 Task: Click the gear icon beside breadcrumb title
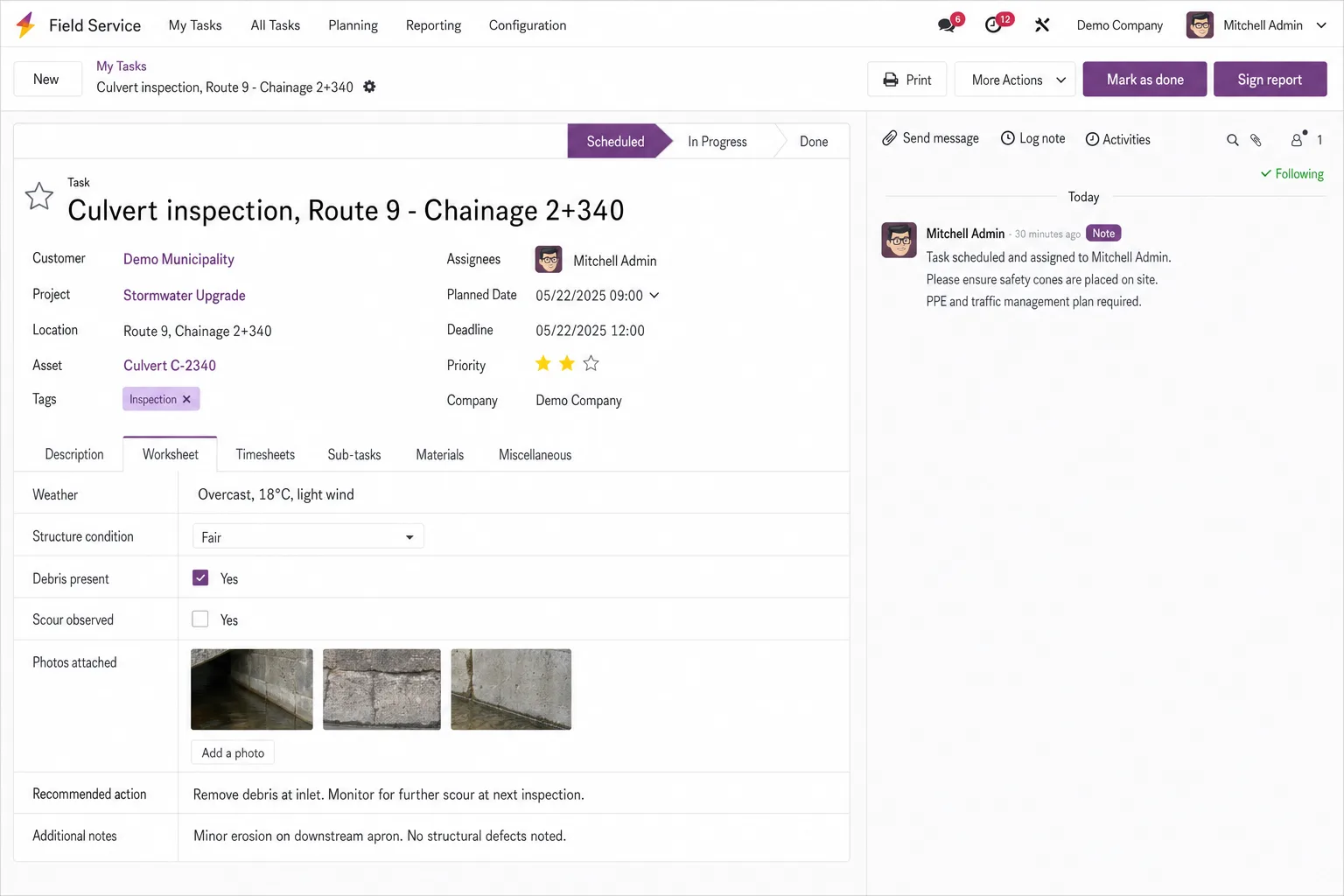(x=369, y=87)
